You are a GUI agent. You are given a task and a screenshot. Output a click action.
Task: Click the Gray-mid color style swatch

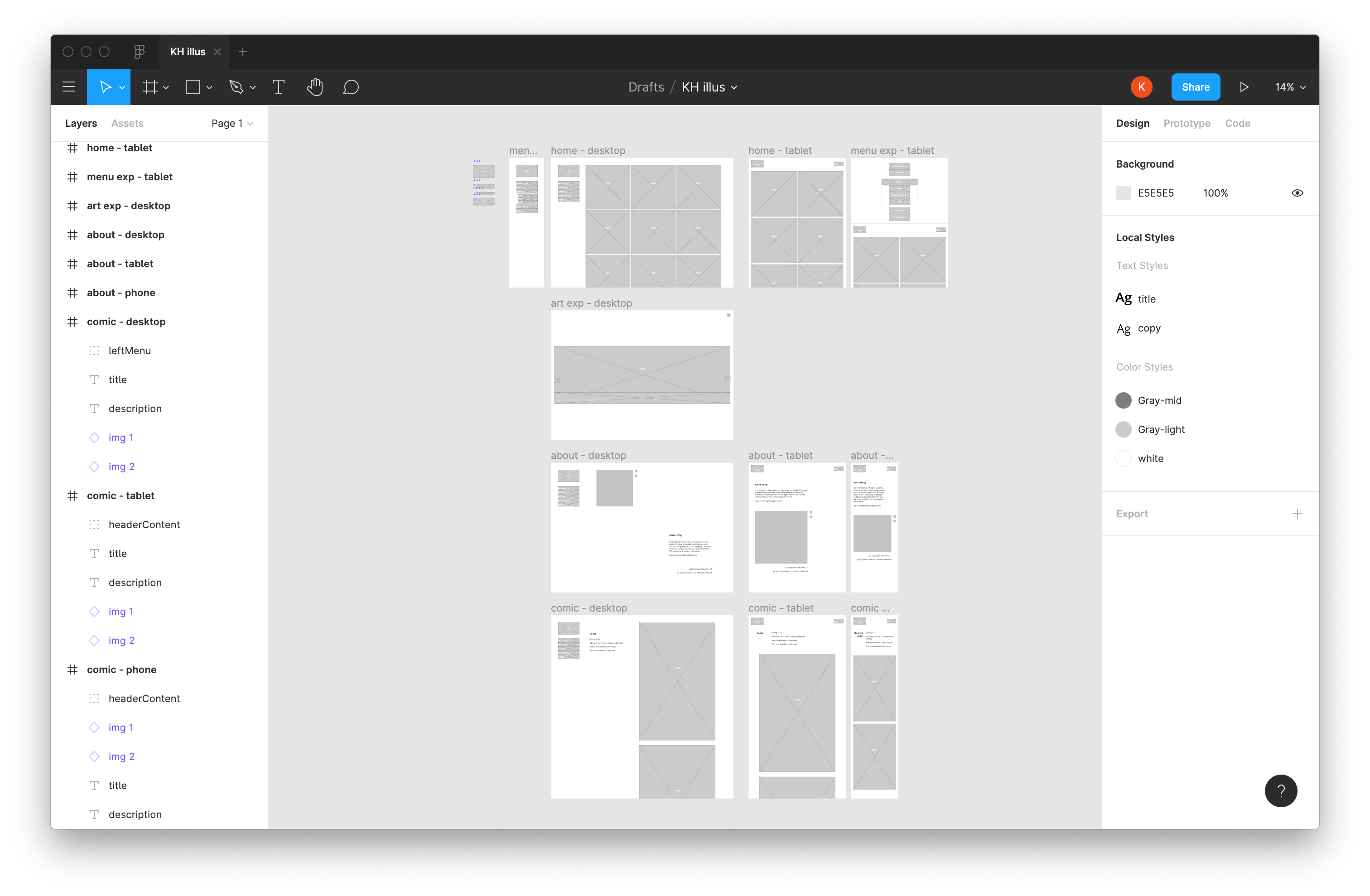[1123, 400]
